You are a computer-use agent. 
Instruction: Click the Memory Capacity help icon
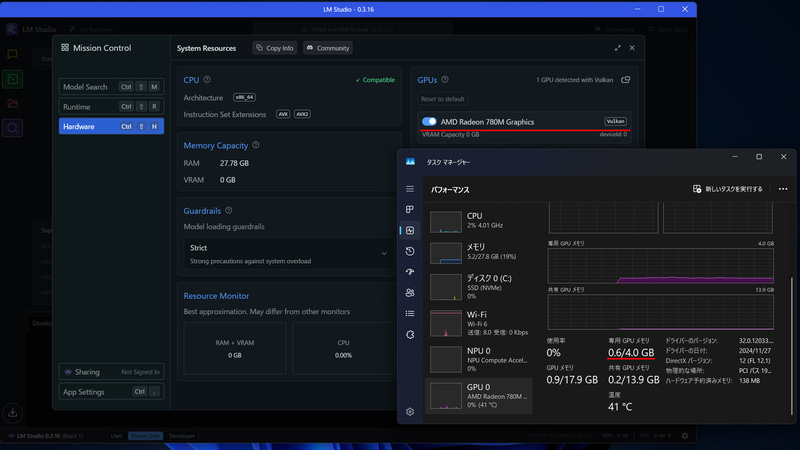click(x=256, y=145)
